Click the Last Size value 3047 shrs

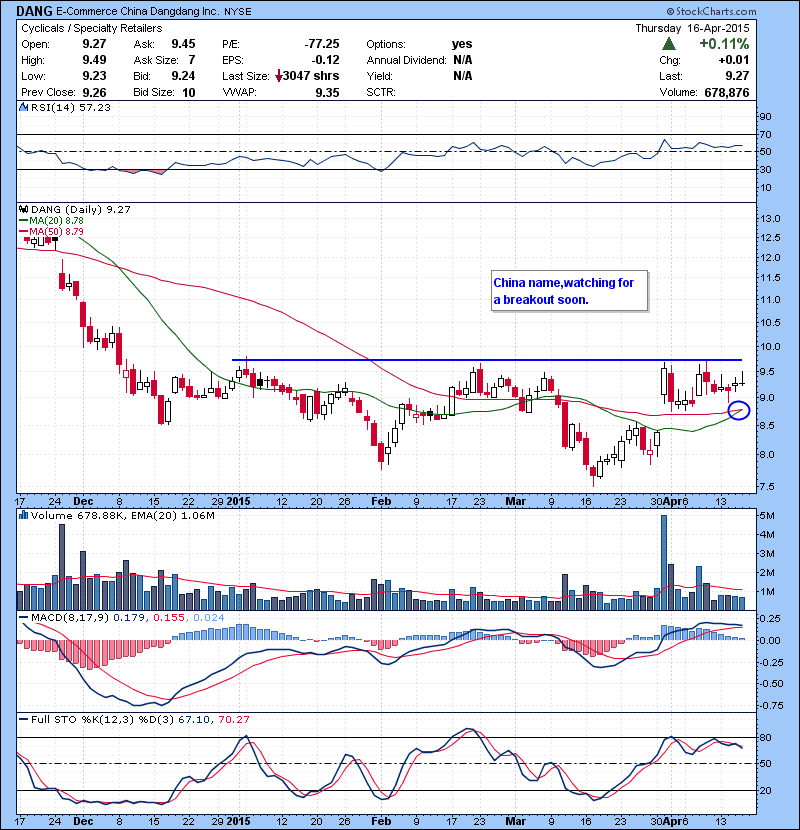point(311,76)
